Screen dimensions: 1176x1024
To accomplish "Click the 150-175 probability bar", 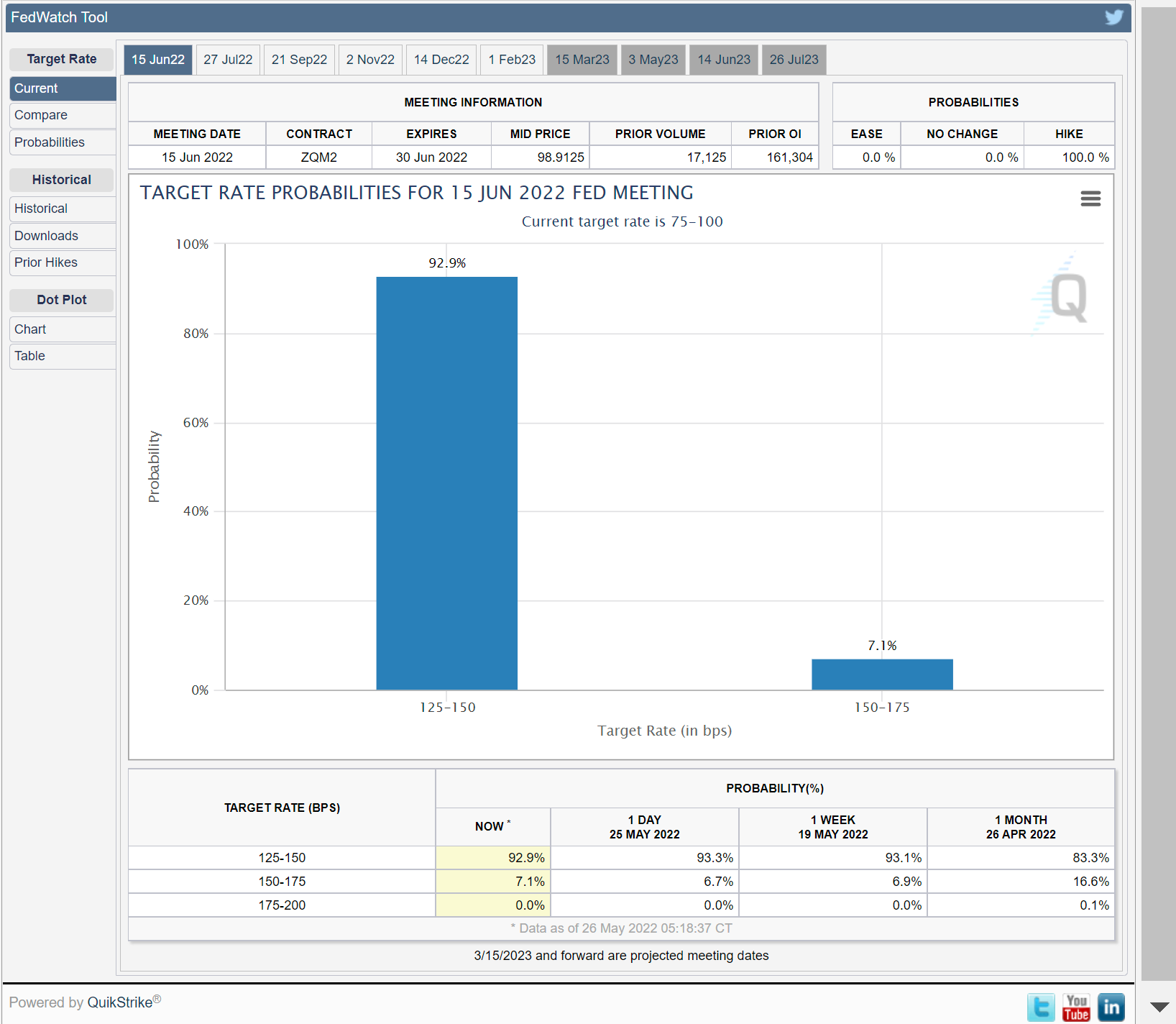I will click(x=881, y=675).
